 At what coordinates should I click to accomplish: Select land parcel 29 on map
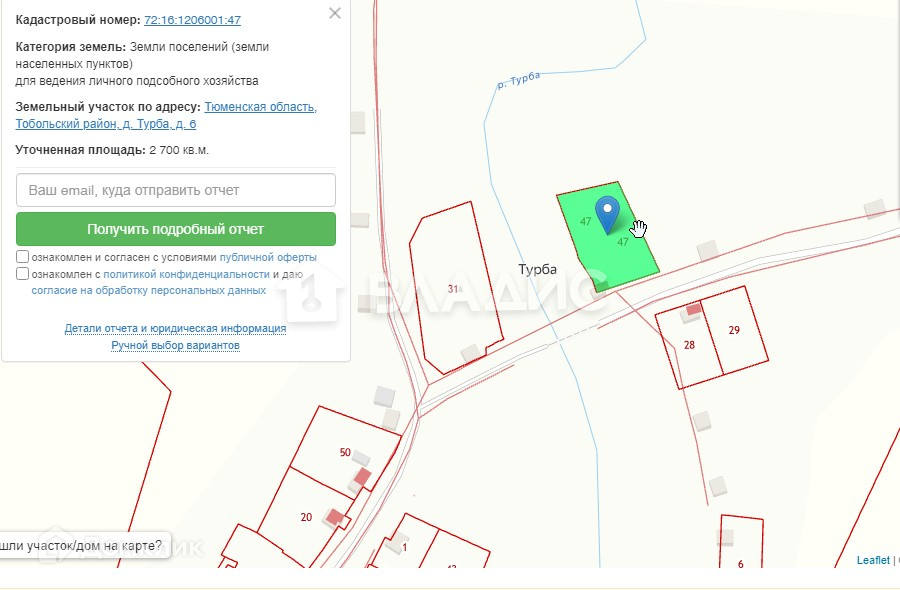point(738,335)
